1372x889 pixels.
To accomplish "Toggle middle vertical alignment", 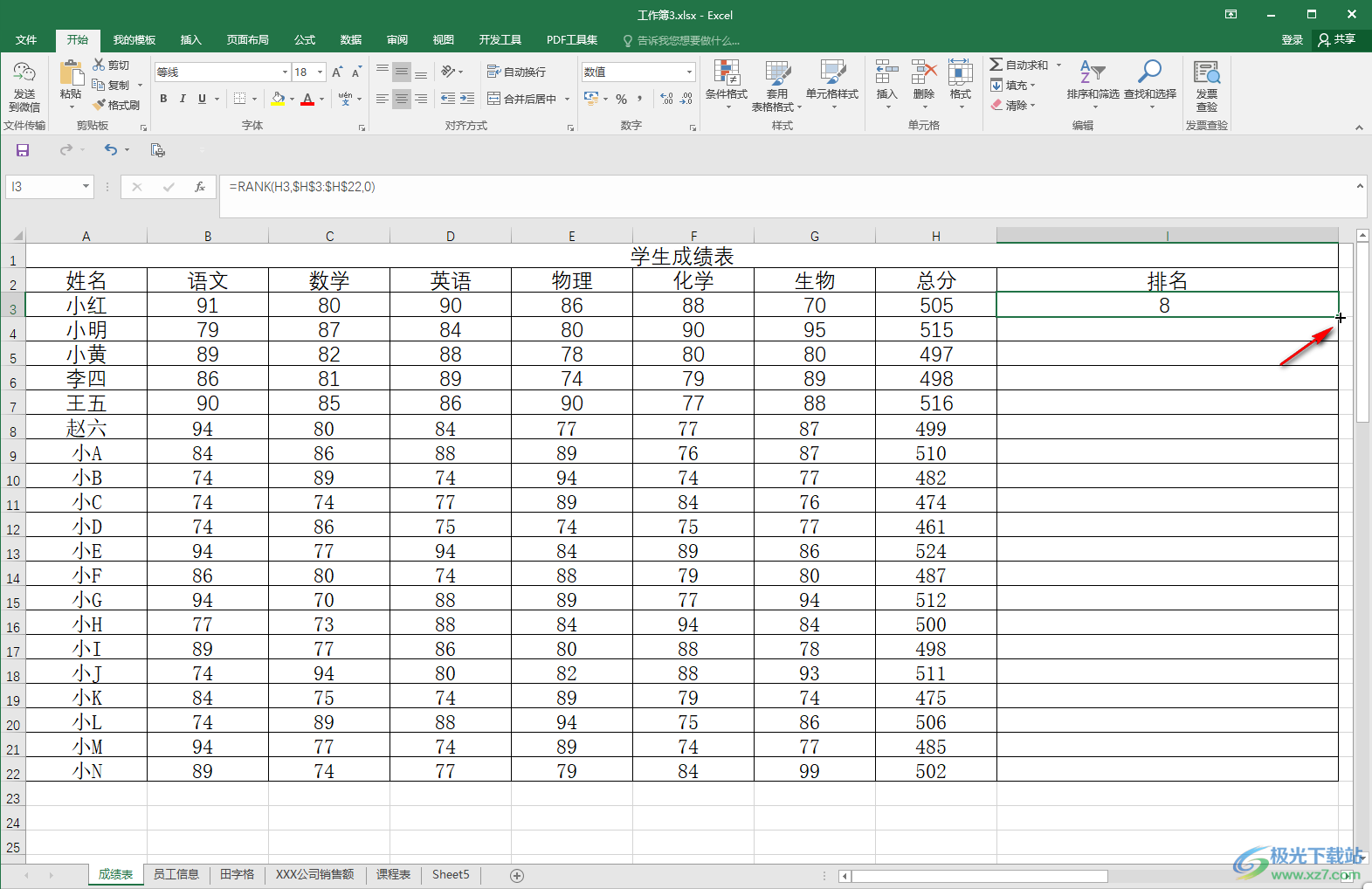I will [x=402, y=72].
